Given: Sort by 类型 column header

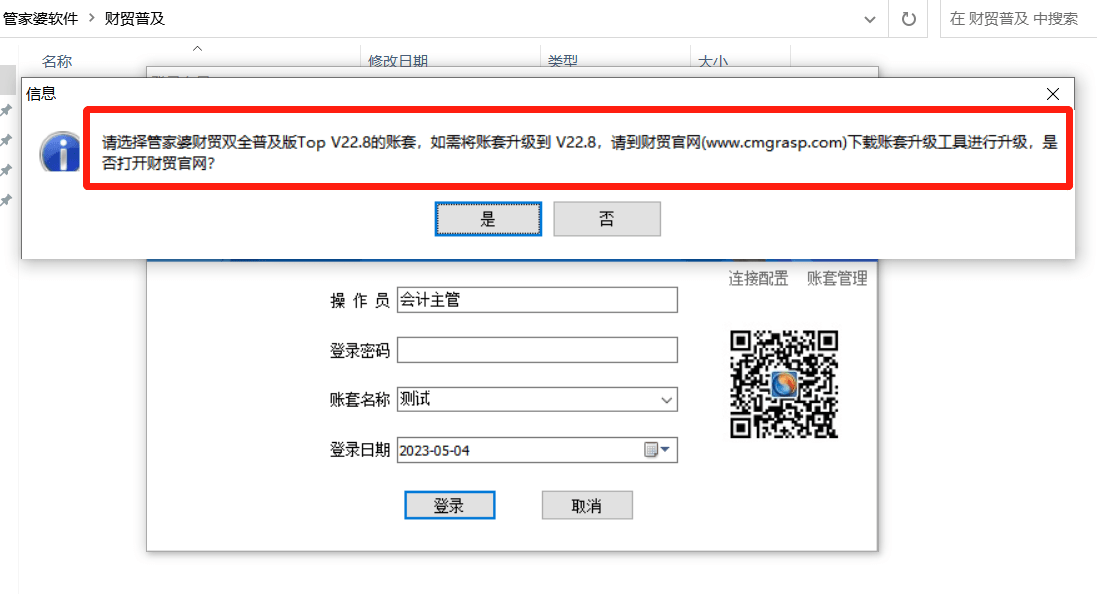Looking at the screenshot, I should pyautogui.click(x=562, y=60).
